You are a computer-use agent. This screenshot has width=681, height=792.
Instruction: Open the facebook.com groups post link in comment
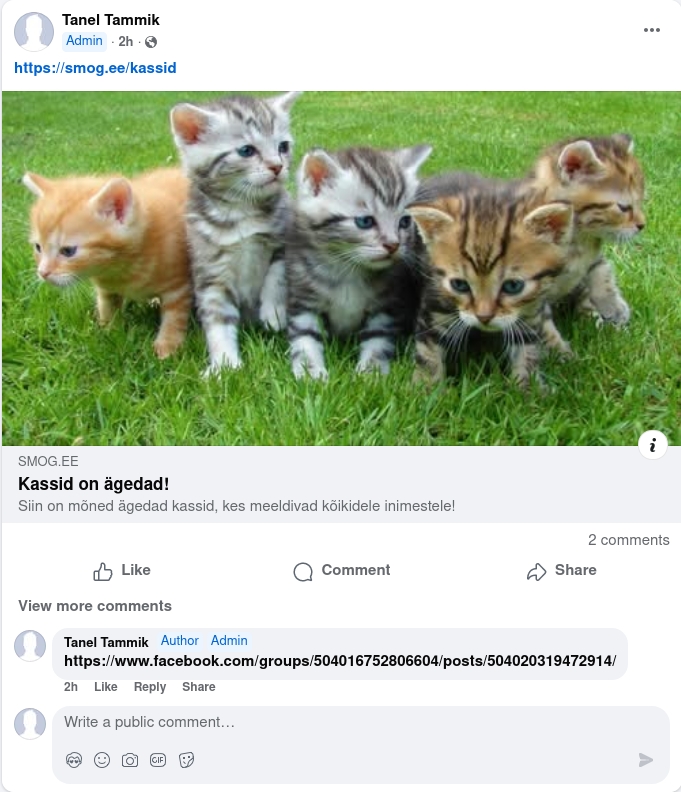pyautogui.click(x=340, y=661)
